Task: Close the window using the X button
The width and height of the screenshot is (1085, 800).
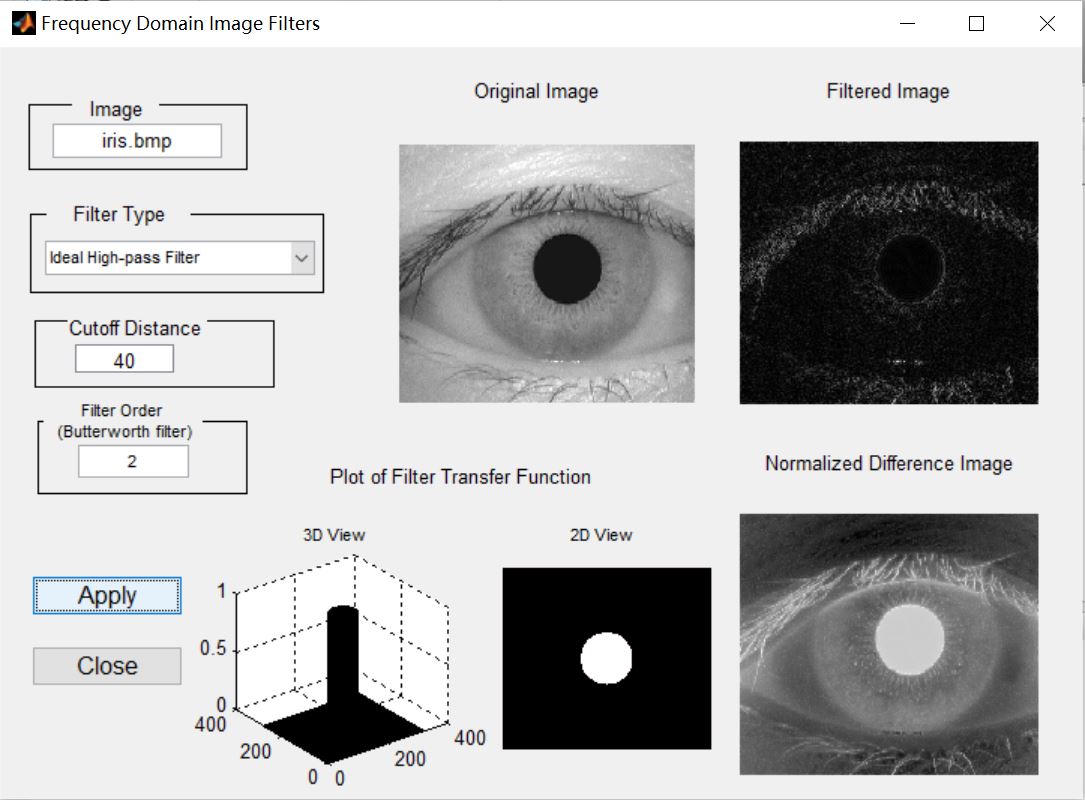Action: coord(1047,24)
